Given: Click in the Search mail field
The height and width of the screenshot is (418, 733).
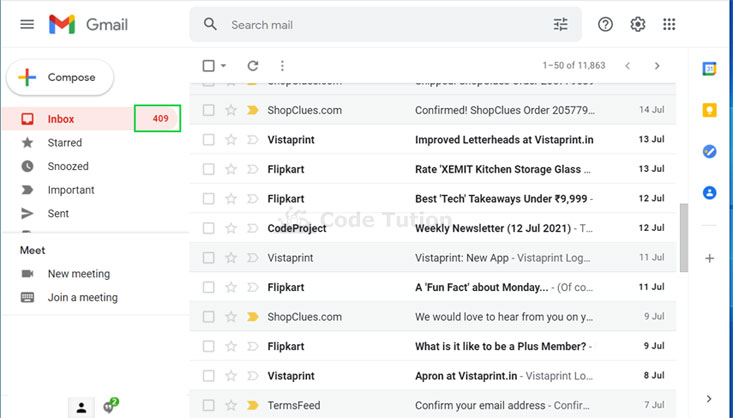Looking at the screenshot, I should pos(386,24).
